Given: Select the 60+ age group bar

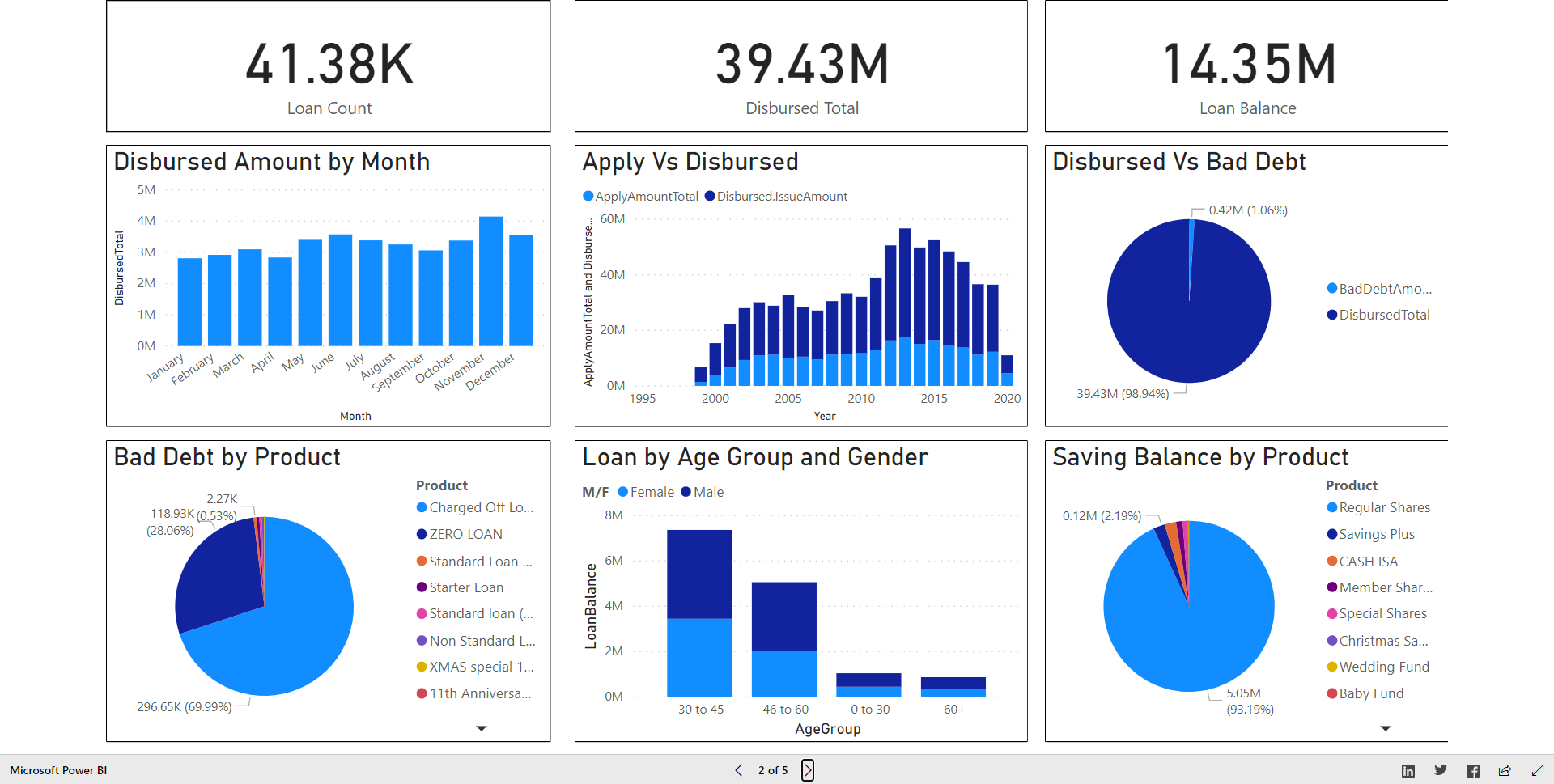Looking at the screenshot, I should click(953, 687).
